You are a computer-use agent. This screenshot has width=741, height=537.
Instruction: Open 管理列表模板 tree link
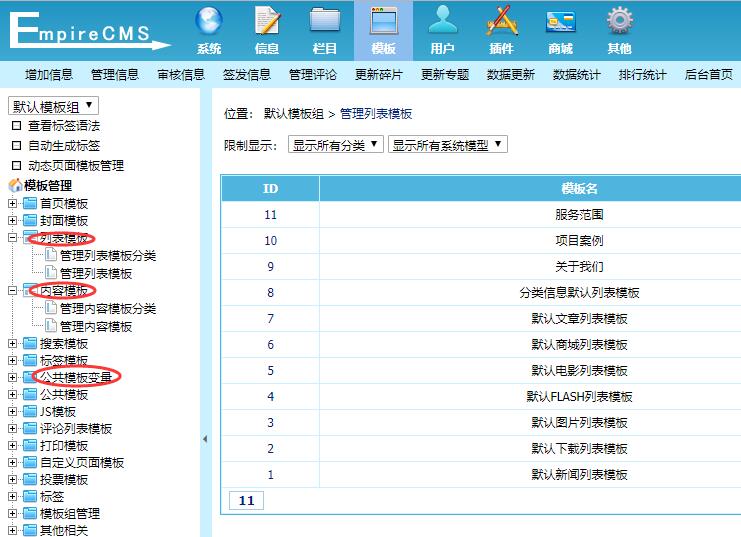[x=96, y=273]
